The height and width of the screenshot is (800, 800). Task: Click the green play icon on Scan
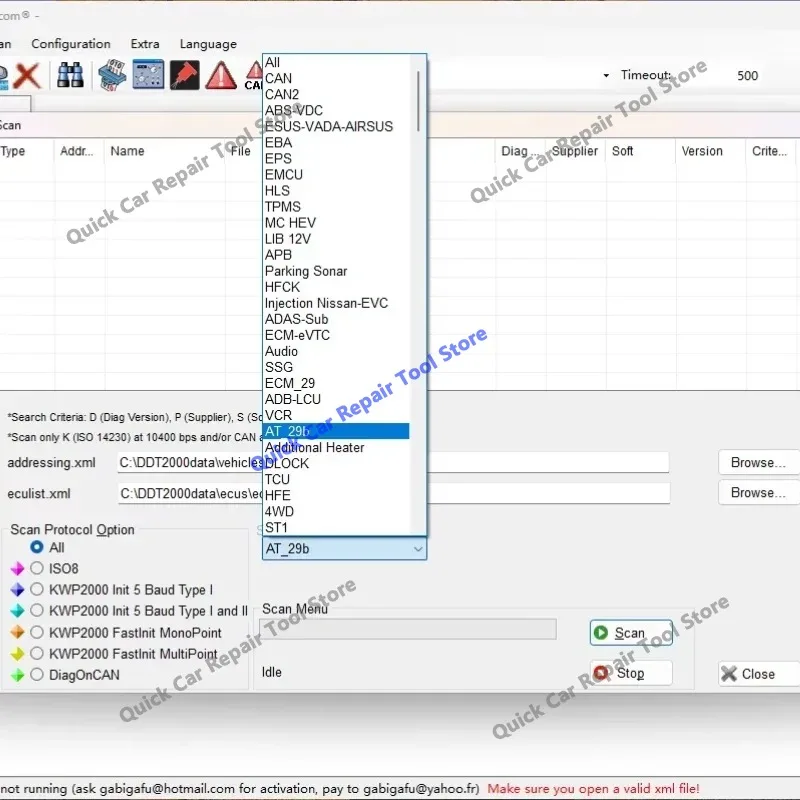[601, 633]
